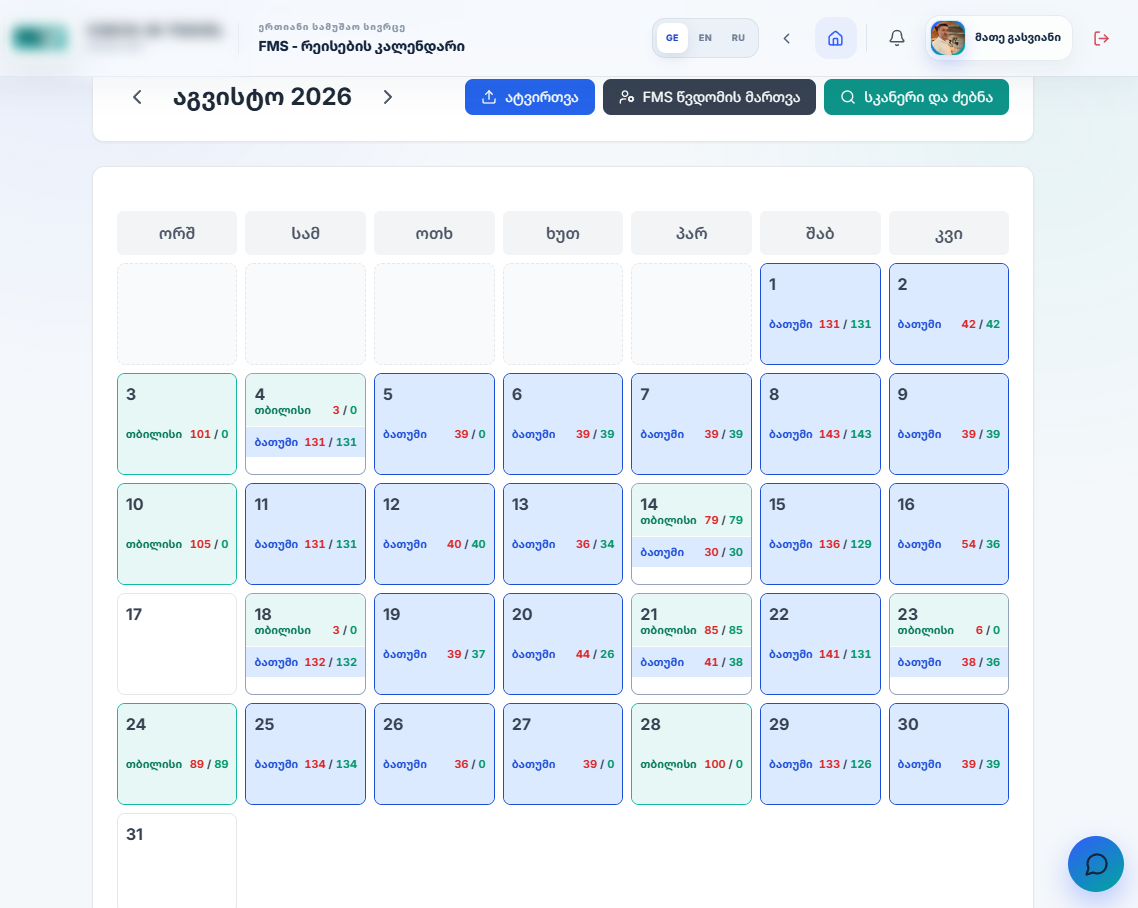Open August 16 day cell

[x=949, y=534]
